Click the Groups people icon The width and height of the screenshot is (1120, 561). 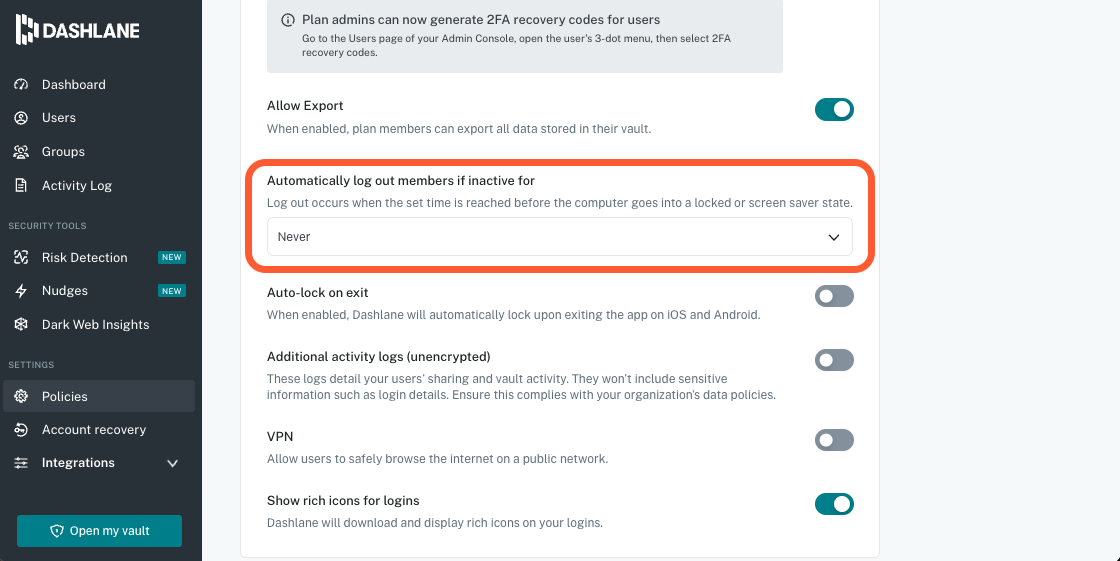click(x=21, y=152)
